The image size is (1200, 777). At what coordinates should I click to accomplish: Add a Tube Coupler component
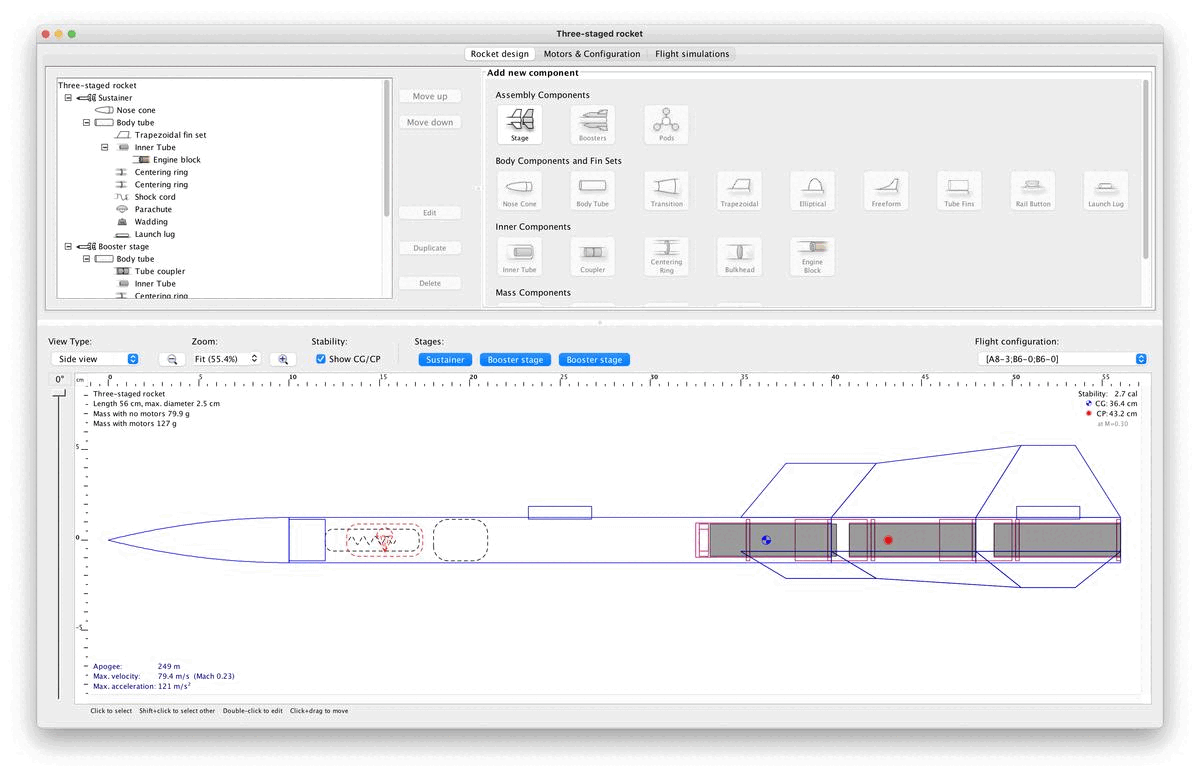592,256
